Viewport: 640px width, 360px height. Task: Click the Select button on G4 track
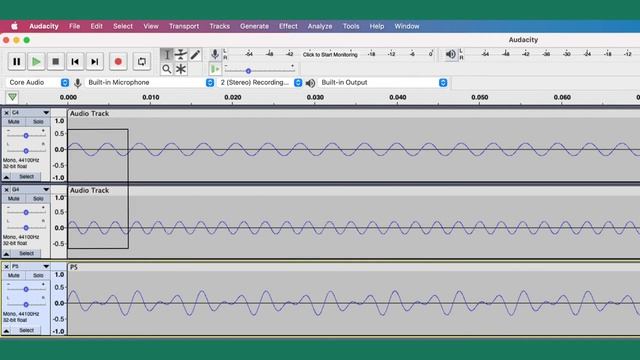tap(26, 253)
